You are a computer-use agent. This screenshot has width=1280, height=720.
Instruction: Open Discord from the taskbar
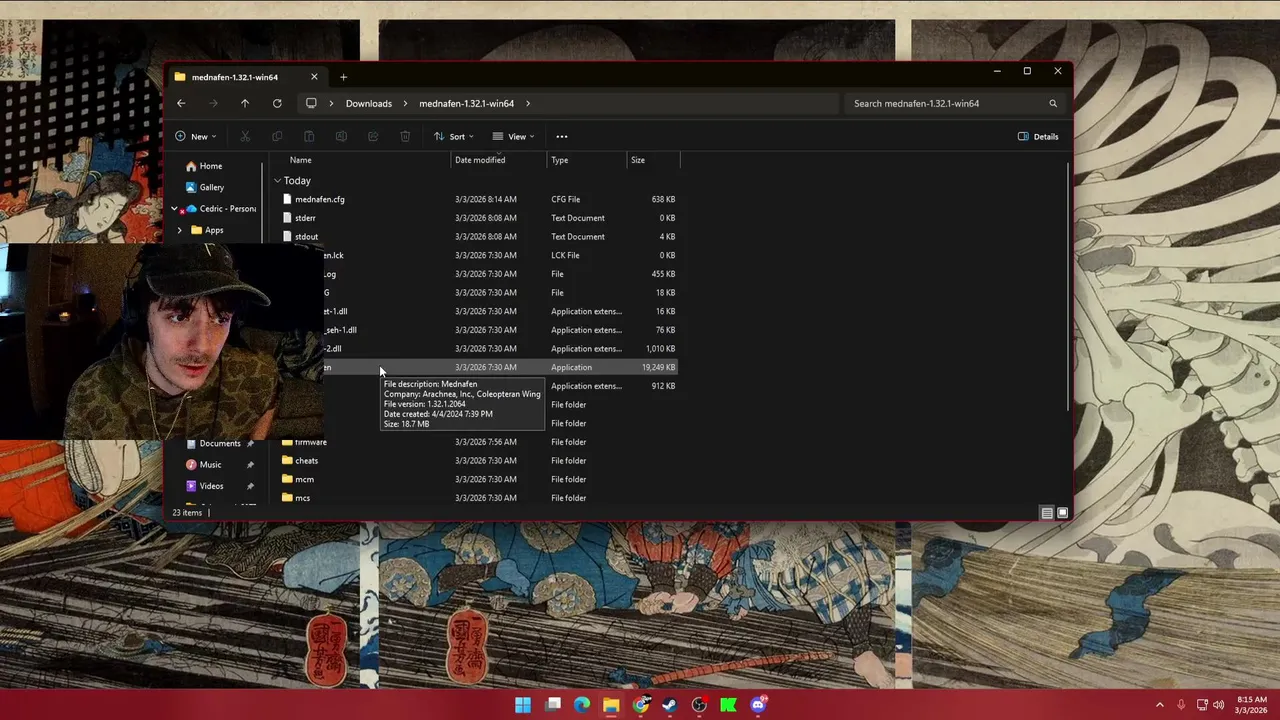tap(758, 705)
